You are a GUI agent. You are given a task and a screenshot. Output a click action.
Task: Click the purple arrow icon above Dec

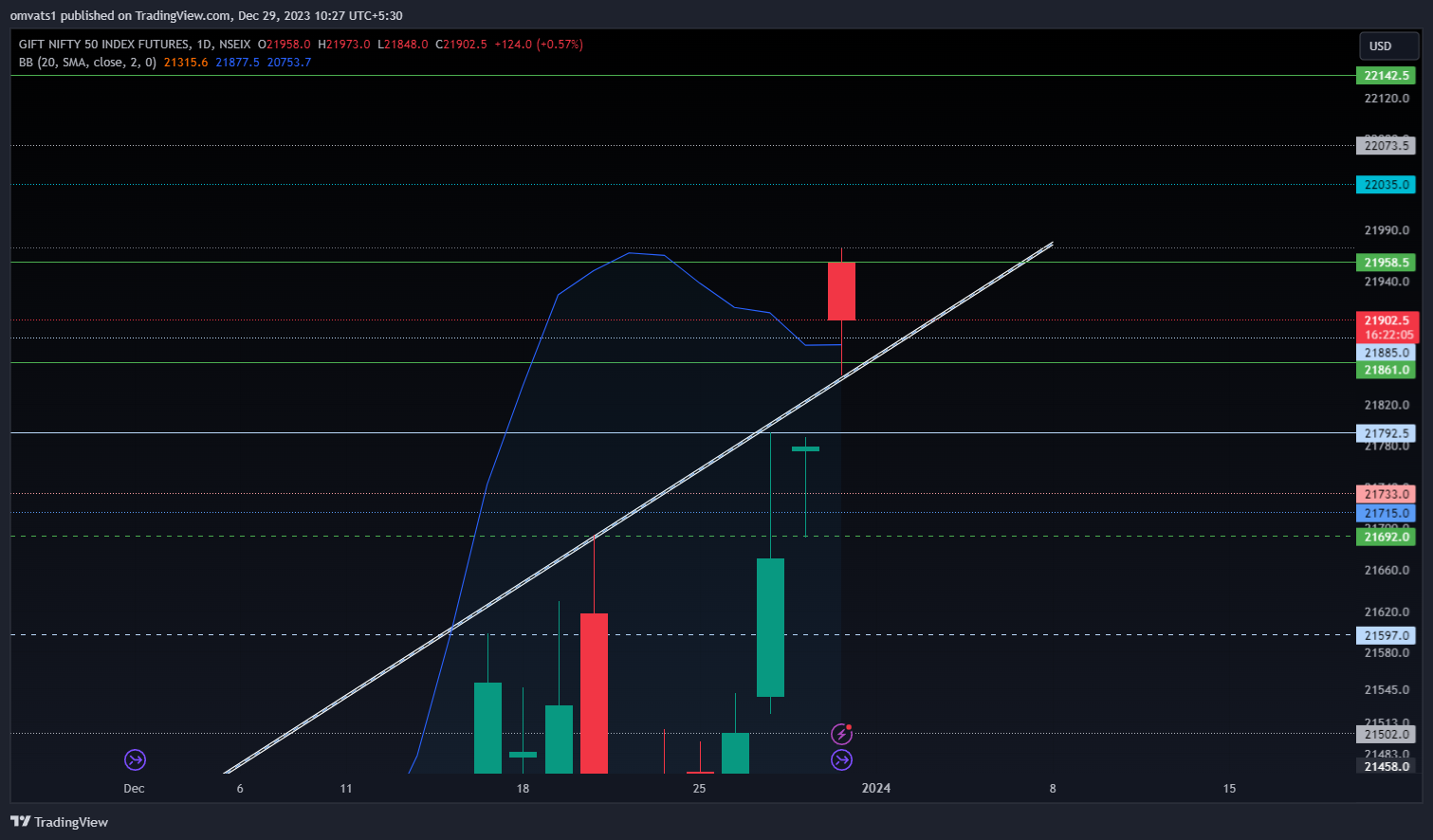pos(135,759)
